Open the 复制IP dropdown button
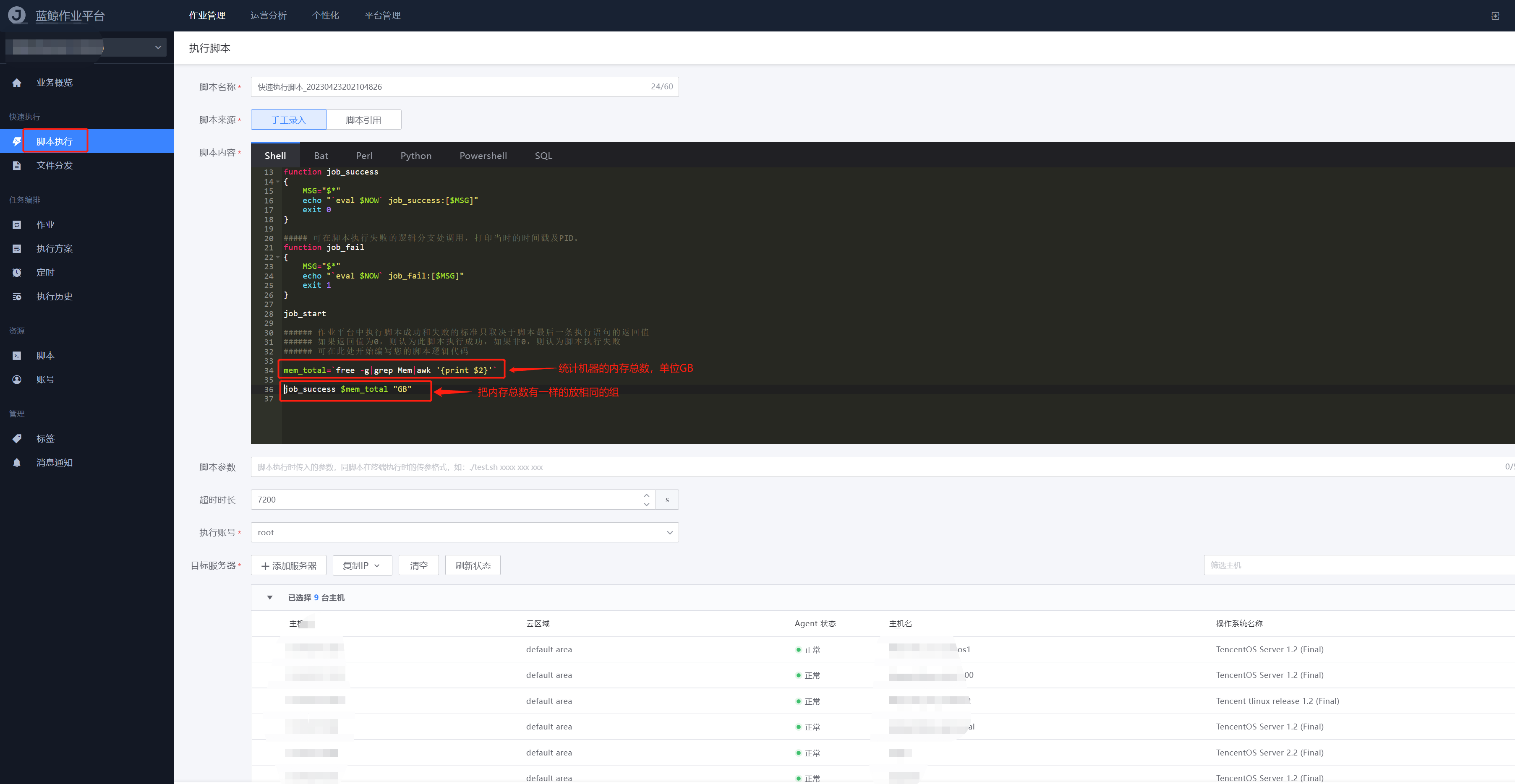Screen dimensions: 1515x784 pyautogui.click(x=362, y=565)
